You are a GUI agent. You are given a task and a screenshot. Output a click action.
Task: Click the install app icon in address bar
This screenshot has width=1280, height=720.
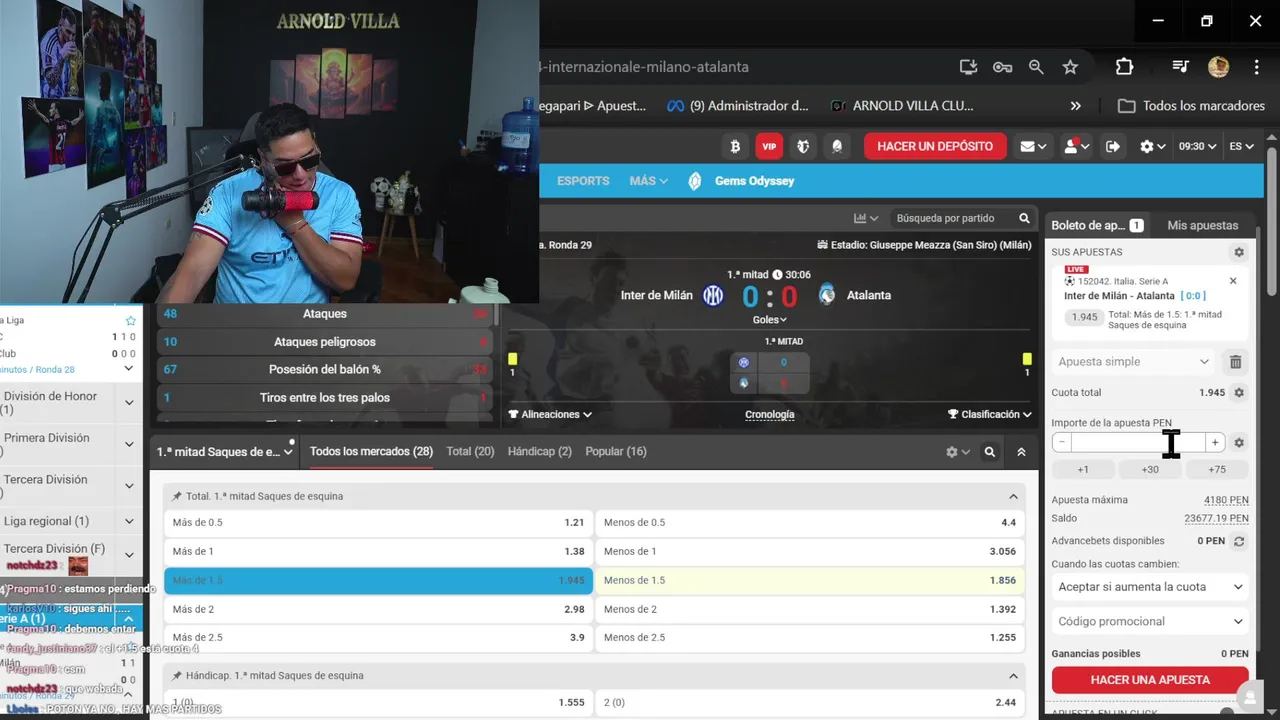[x=968, y=67]
